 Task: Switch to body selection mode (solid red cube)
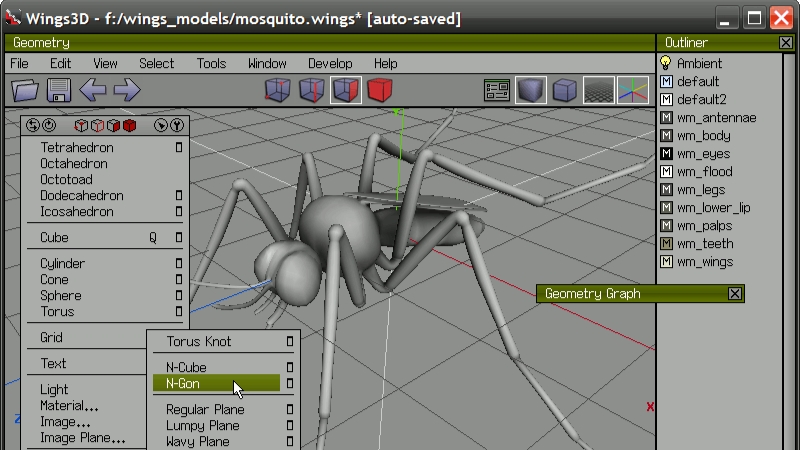pyautogui.click(x=379, y=91)
